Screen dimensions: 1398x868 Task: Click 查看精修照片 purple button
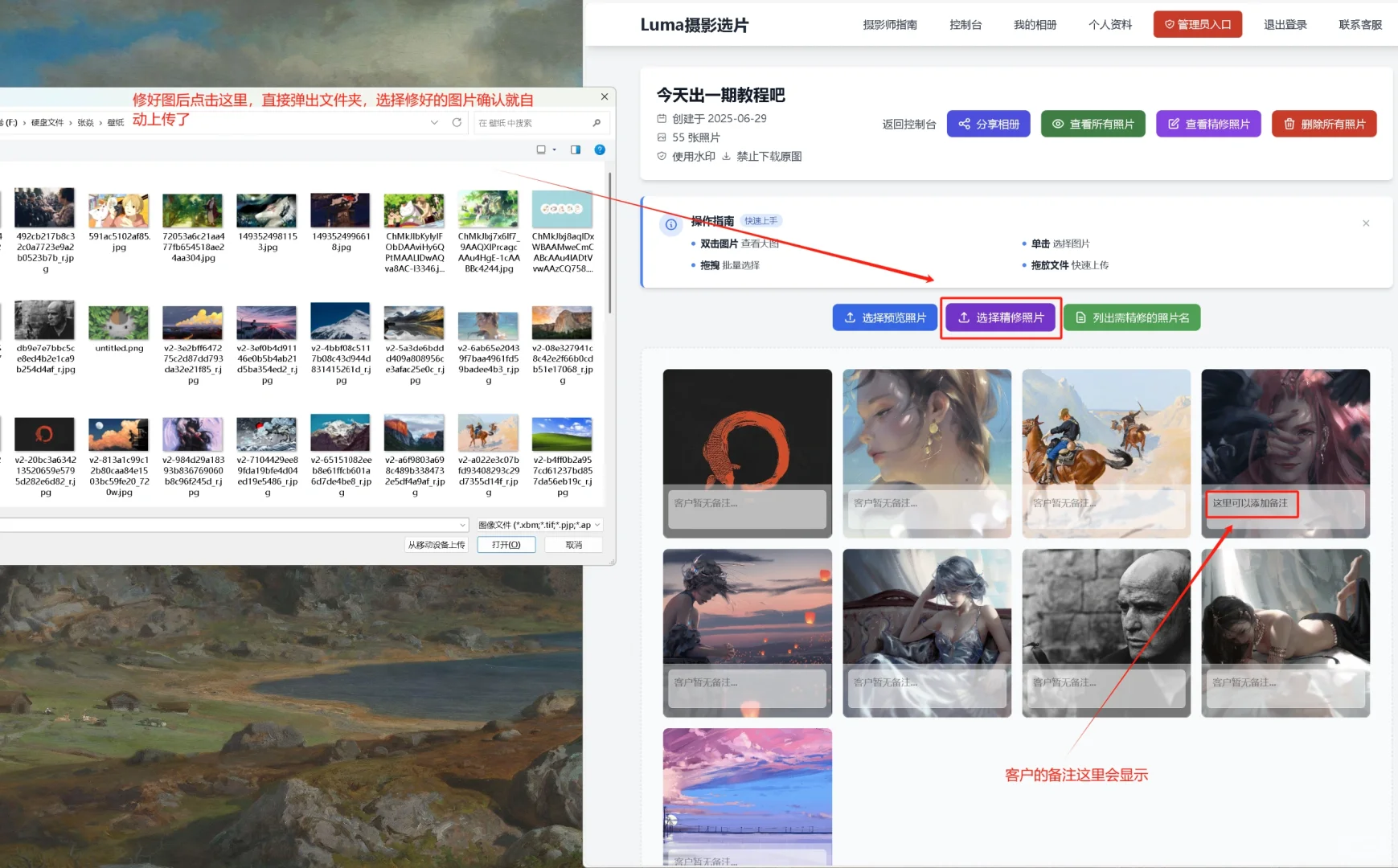click(1209, 124)
